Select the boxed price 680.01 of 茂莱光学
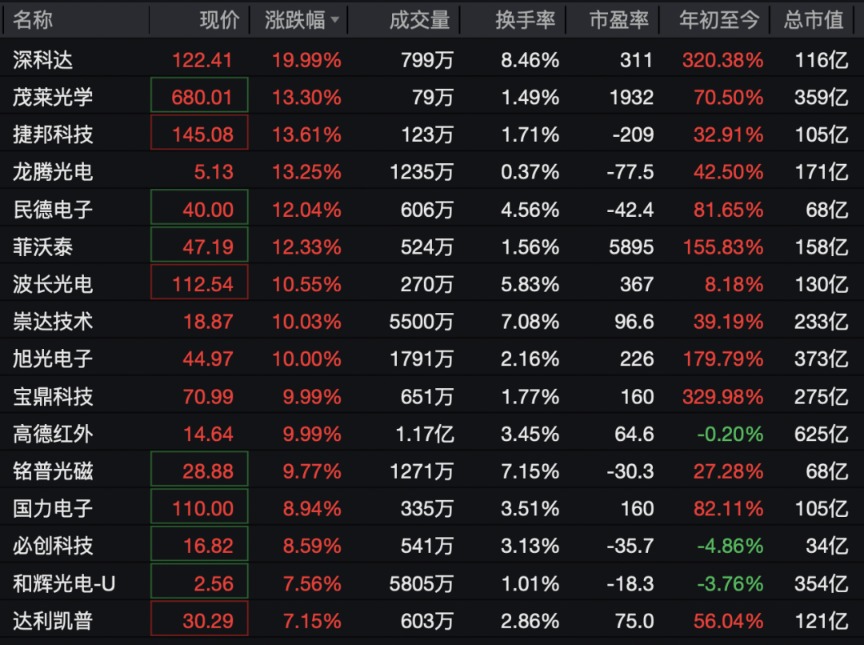 (x=199, y=96)
